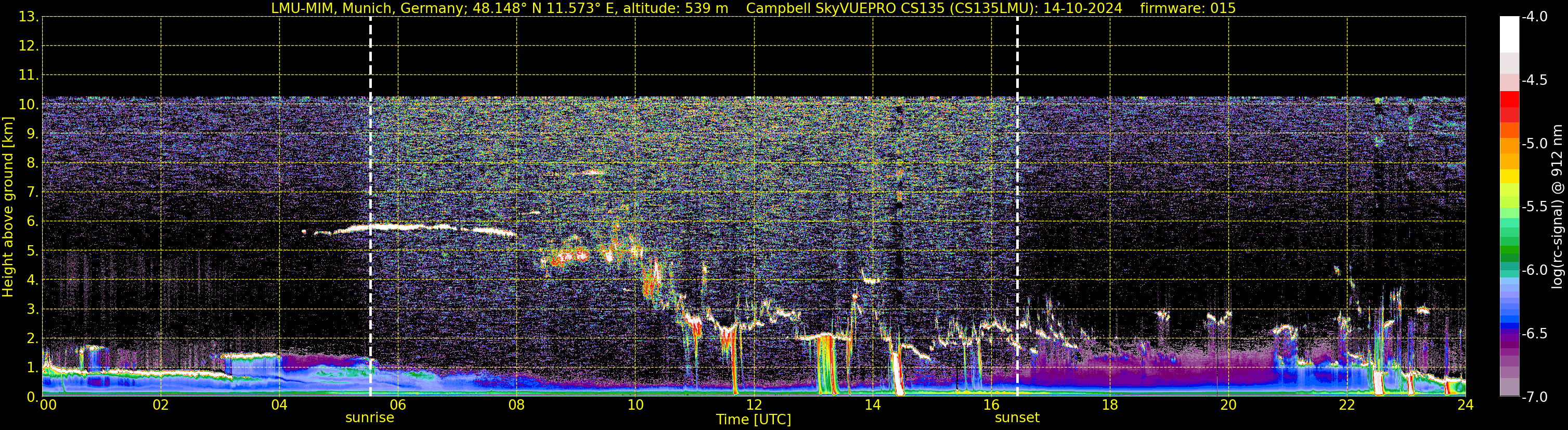Click the '22' time tick label
This screenshot has height=430, width=1568.
pos(1347,405)
